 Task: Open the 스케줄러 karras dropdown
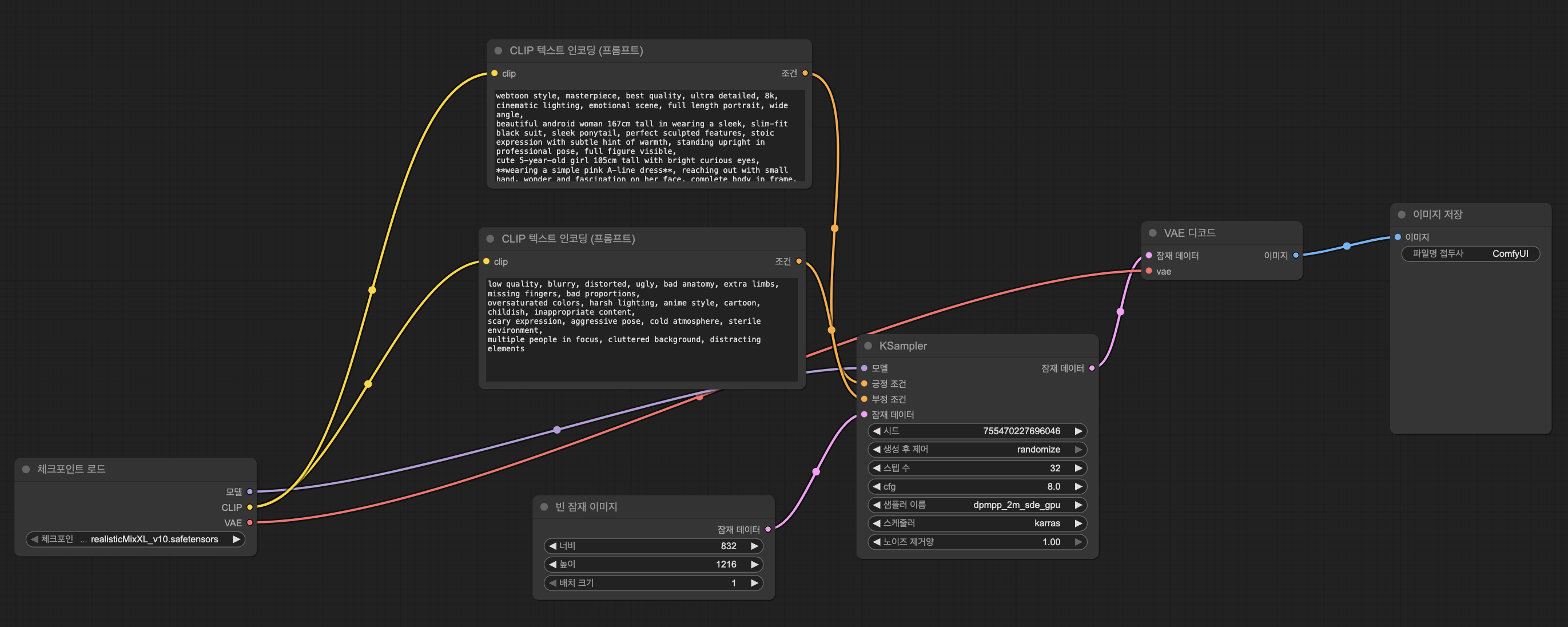click(977, 523)
